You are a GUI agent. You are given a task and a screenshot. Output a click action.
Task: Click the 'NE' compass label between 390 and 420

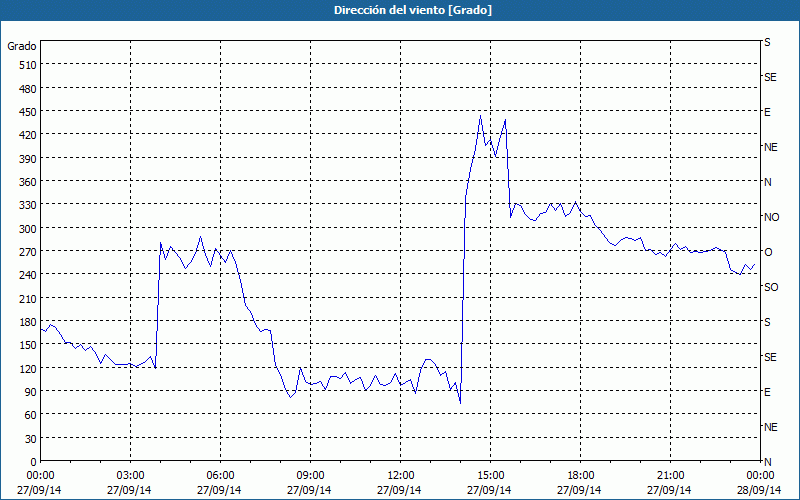click(771, 147)
